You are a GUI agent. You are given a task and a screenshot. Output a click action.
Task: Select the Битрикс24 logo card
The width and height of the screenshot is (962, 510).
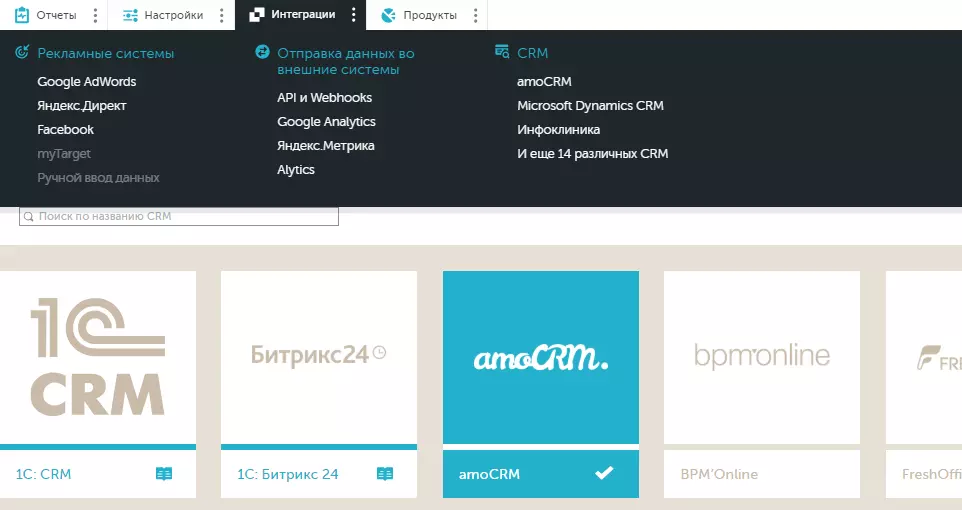[319, 357]
